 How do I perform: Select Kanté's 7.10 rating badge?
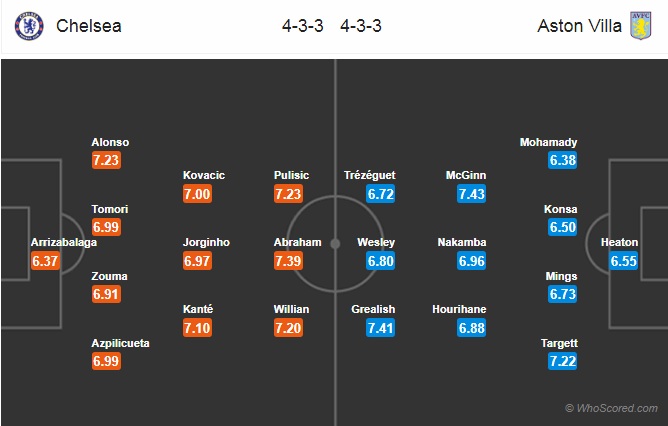point(197,328)
